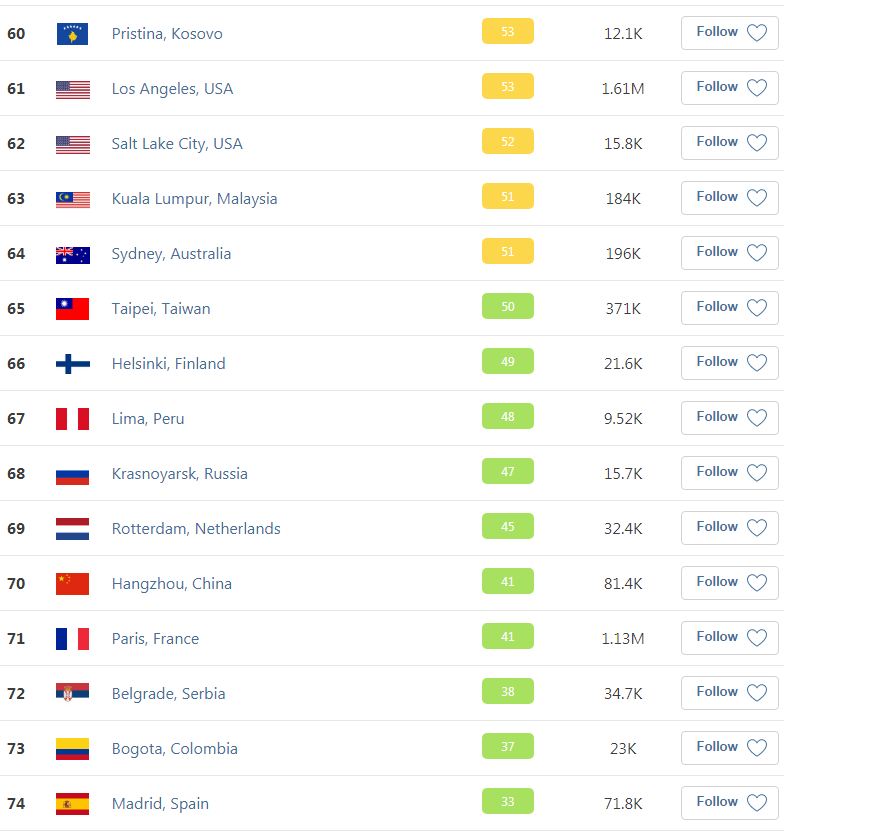This screenshot has height=837, width=875.
Task: Click the Serbia flag icon
Action: click(73, 692)
